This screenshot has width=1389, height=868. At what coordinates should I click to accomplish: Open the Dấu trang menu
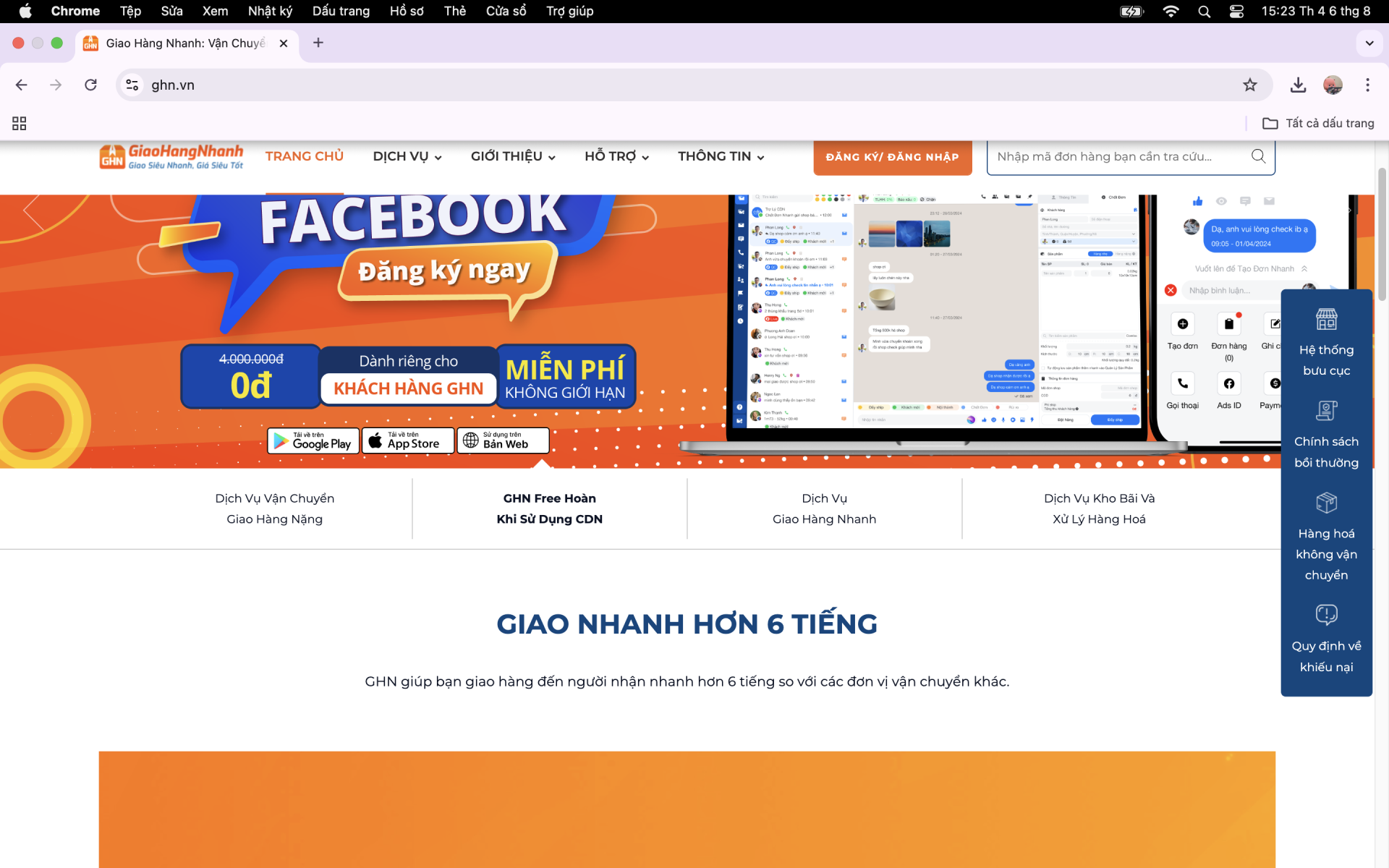click(x=341, y=11)
